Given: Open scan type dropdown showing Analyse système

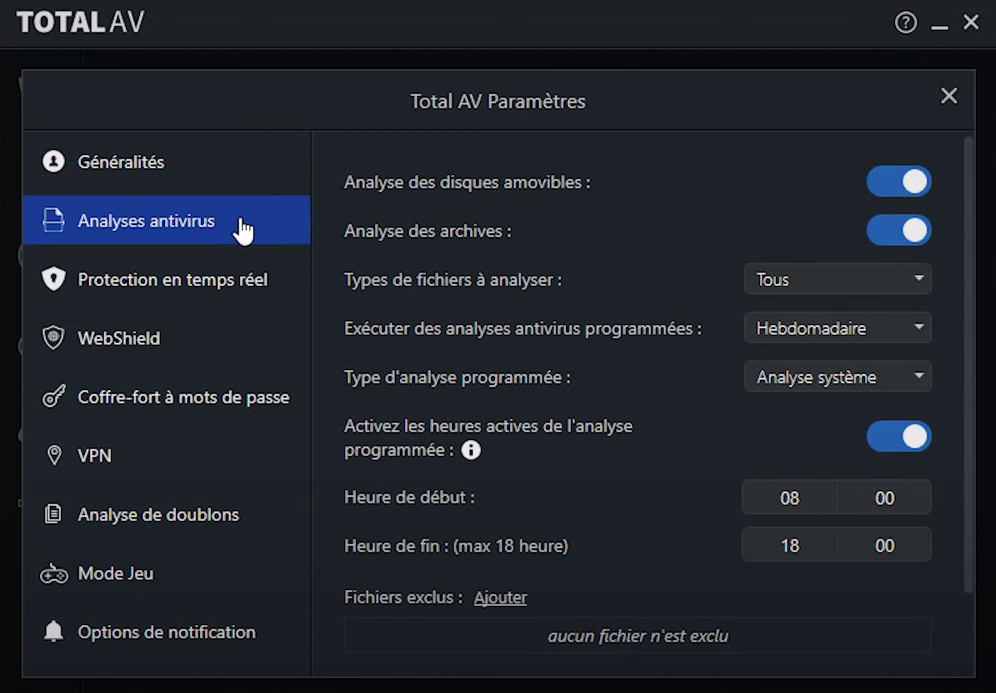Looking at the screenshot, I should [x=838, y=377].
